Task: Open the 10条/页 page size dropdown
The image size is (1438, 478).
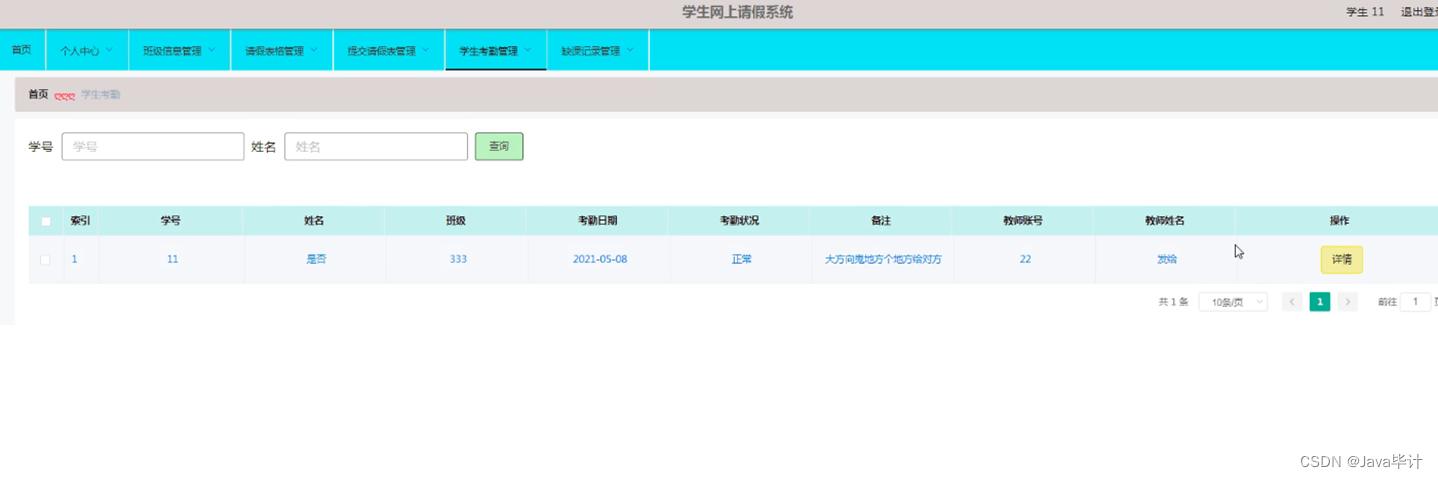Action: click(1233, 302)
